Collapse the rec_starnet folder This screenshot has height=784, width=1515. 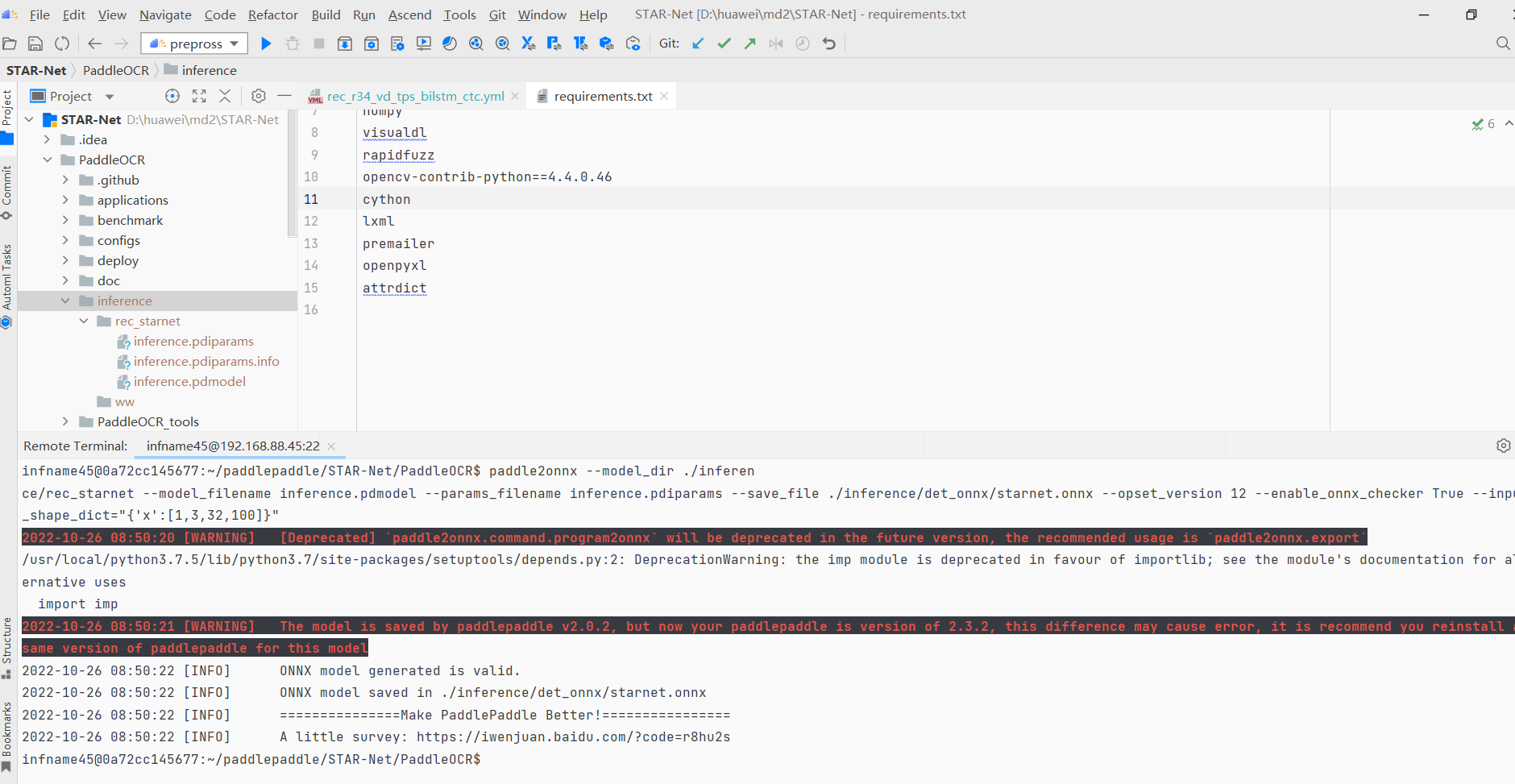click(x=84, y=321)
